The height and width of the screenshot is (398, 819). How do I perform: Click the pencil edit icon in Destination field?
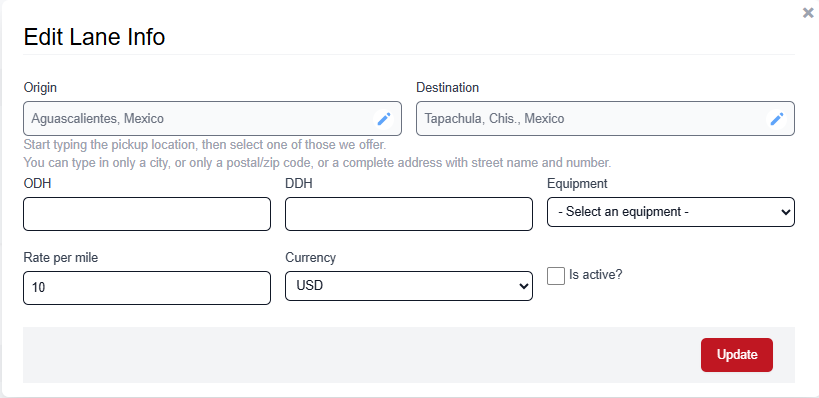pyautogui.click(x=777, y=119)
